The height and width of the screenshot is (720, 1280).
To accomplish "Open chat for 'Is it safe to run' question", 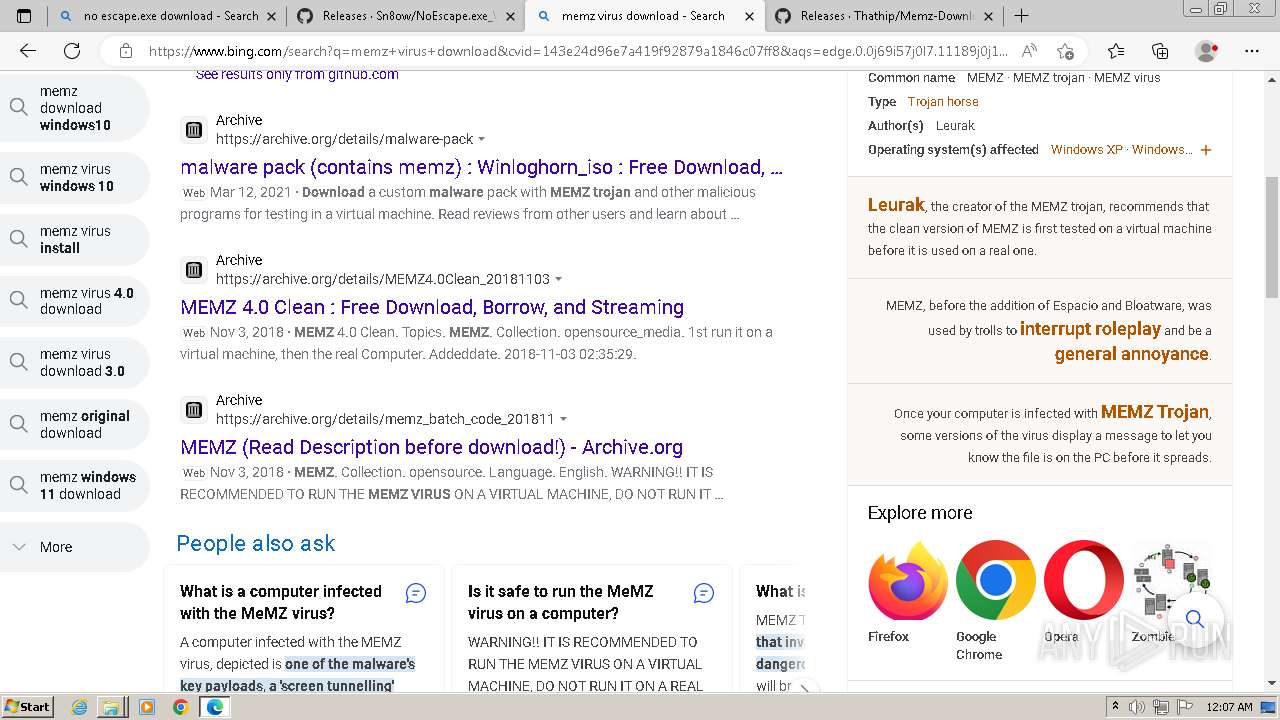I will (704, 593).
